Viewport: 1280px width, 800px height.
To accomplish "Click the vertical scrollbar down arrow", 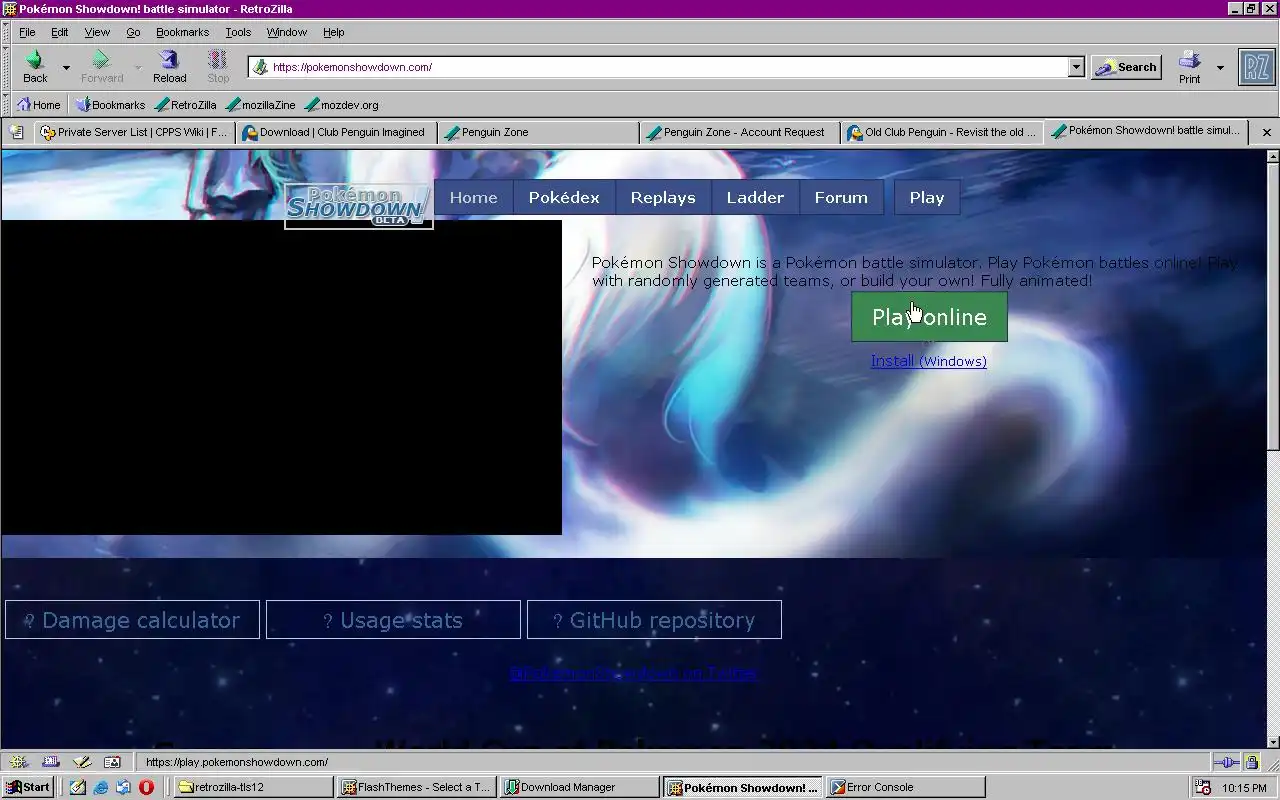I will click(1272, 741).
